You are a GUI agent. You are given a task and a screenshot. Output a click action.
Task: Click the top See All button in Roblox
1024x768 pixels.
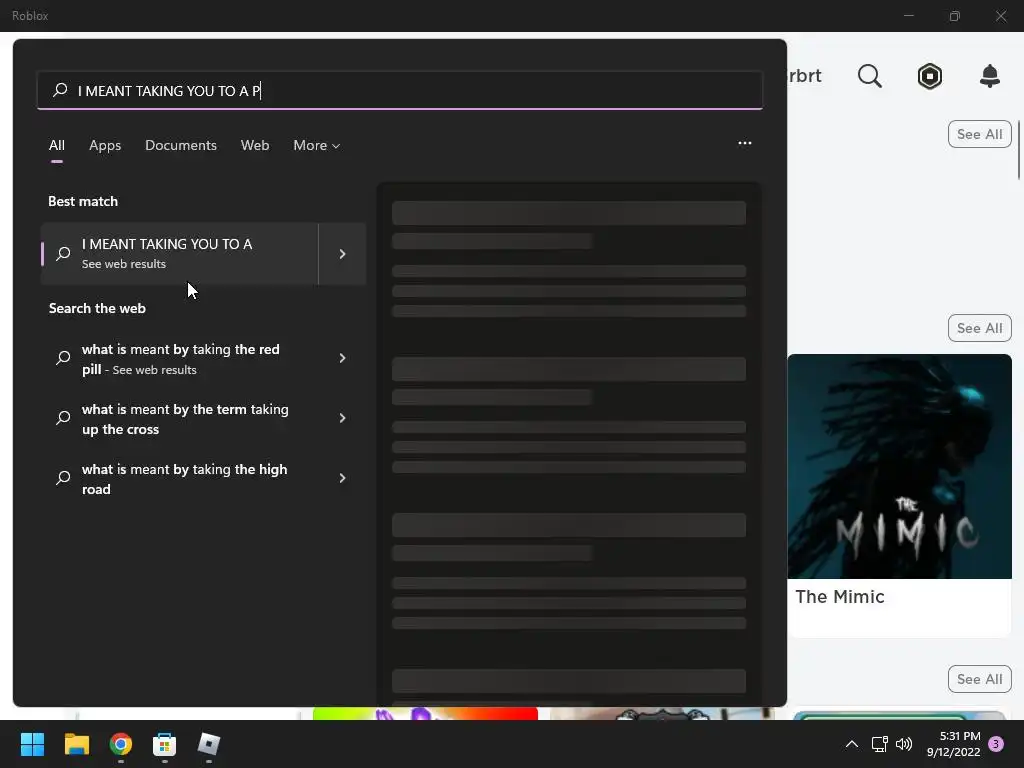[980, 134]
